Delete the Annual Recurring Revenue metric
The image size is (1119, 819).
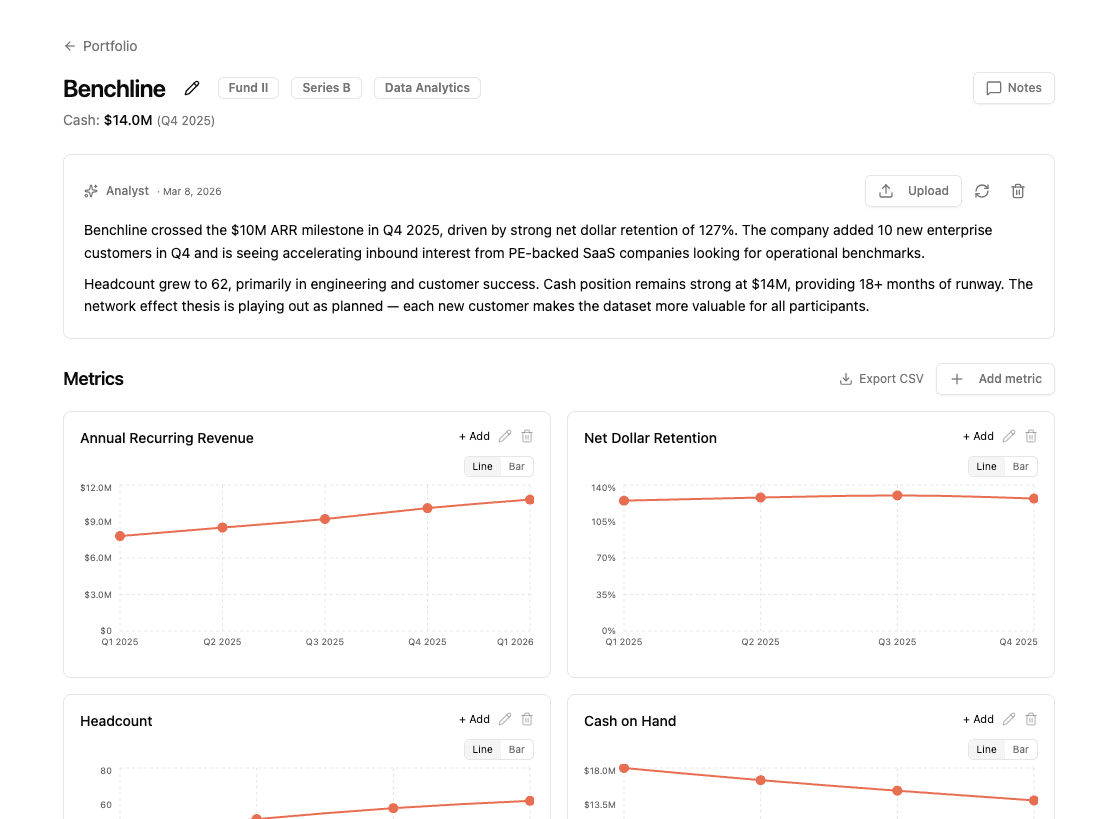tap(527, 436)
